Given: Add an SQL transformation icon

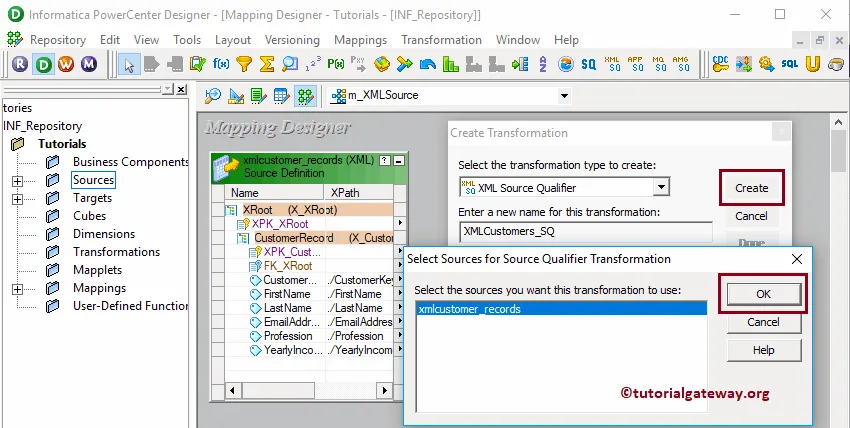Looking at the screenshot, I should click(789, 64).
